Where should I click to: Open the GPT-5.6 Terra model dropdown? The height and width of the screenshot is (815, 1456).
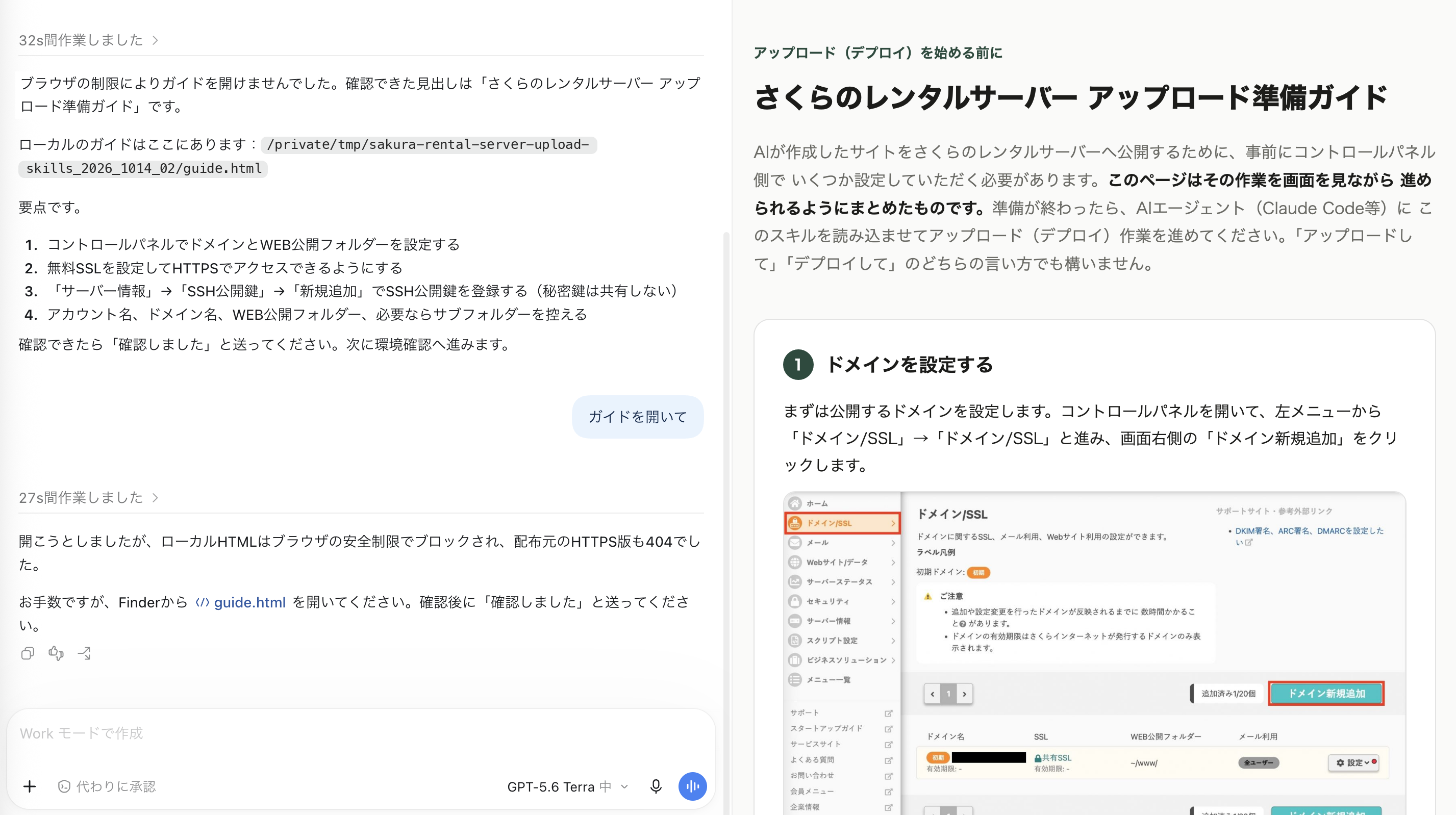(567, 786)
